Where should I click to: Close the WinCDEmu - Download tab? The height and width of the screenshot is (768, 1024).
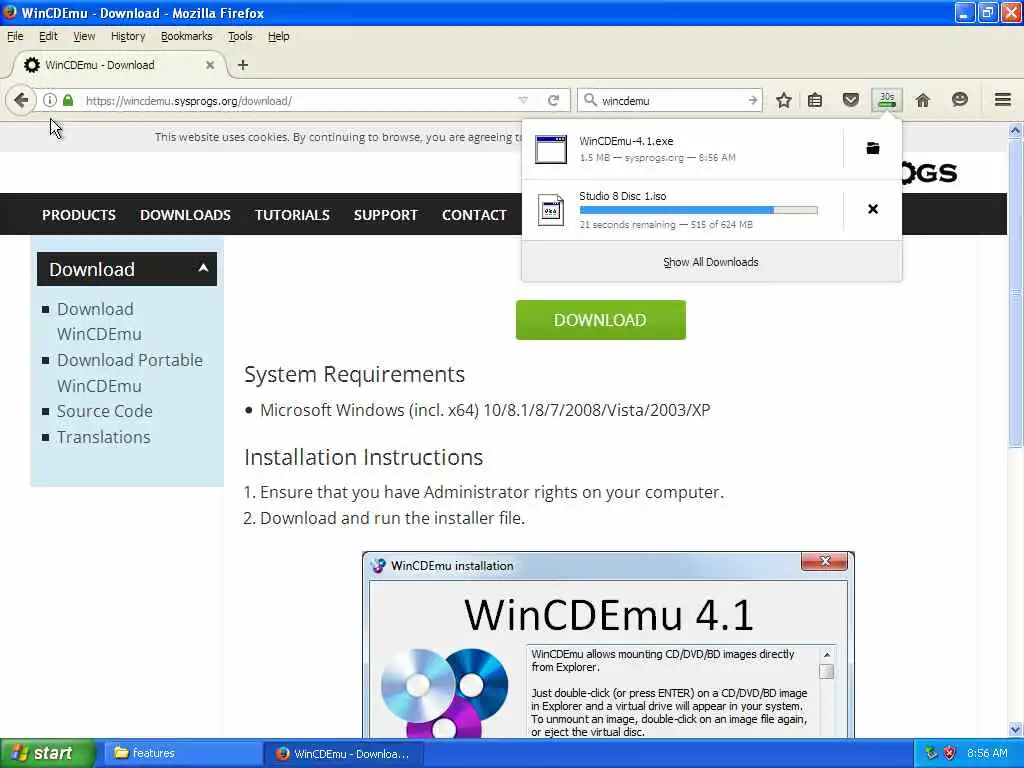[x=210, y=65]
